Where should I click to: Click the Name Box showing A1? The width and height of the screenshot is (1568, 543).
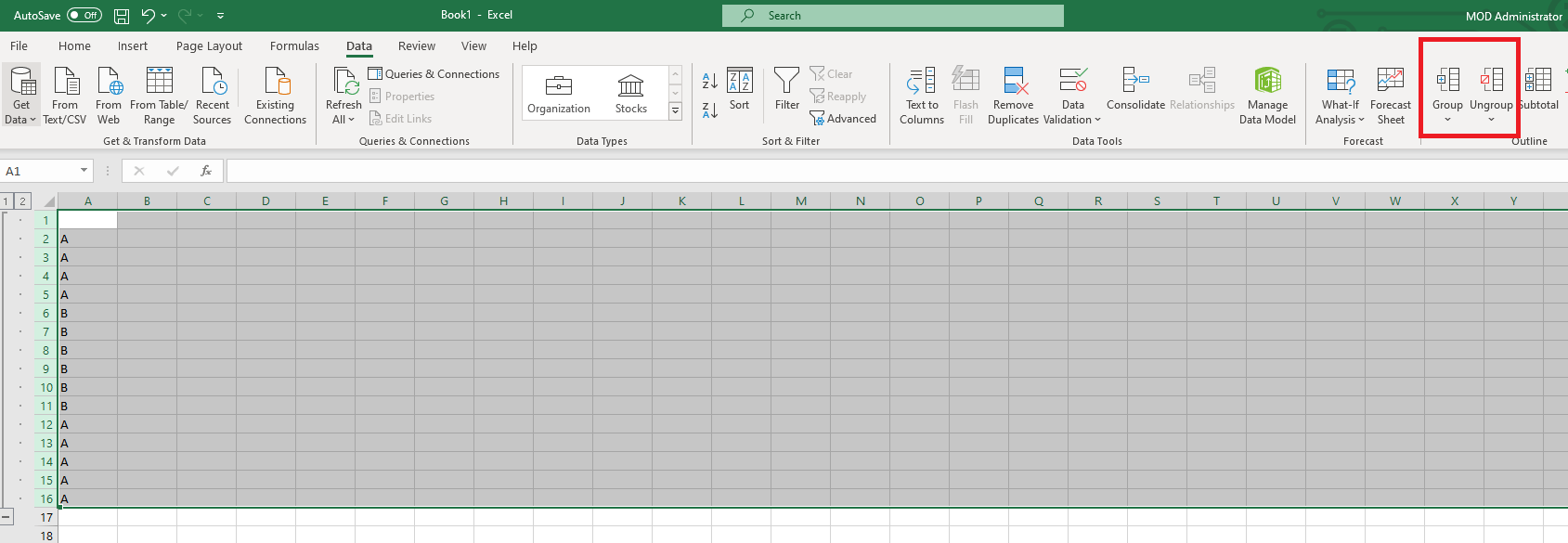coord(40,171)
